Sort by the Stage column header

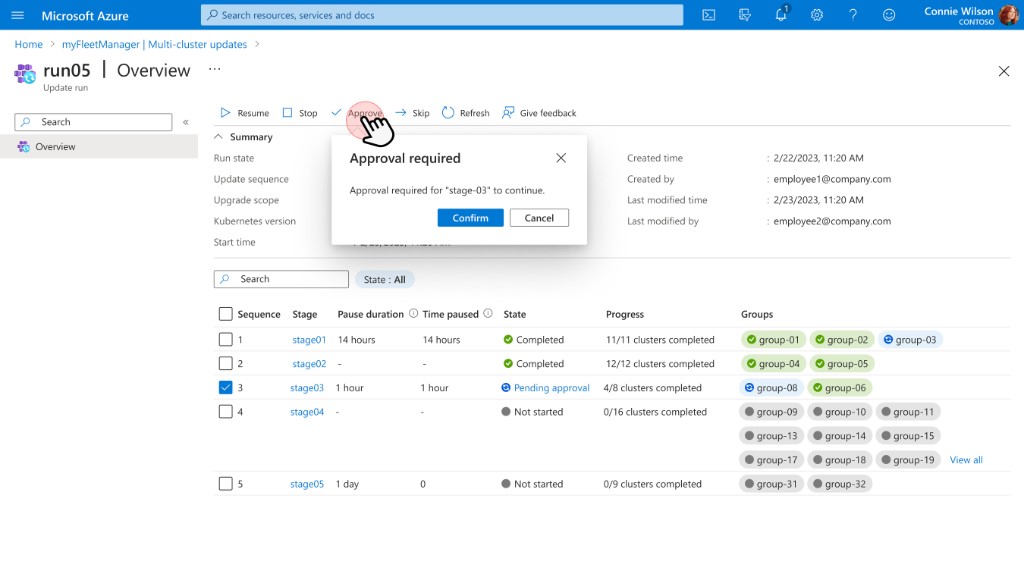pyautogui.click(x=304, y=314)
